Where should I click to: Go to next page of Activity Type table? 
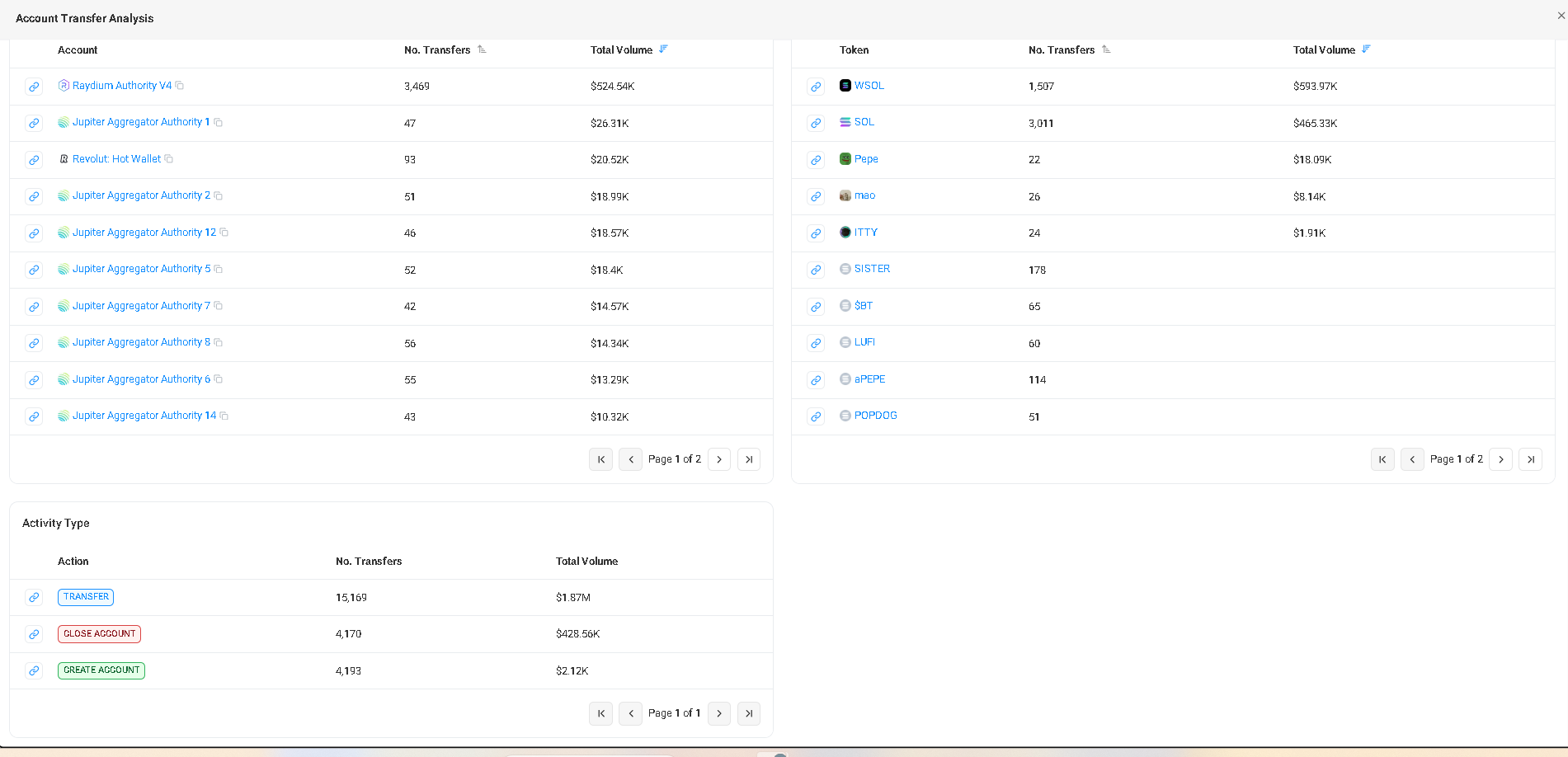tap(719, 713)
